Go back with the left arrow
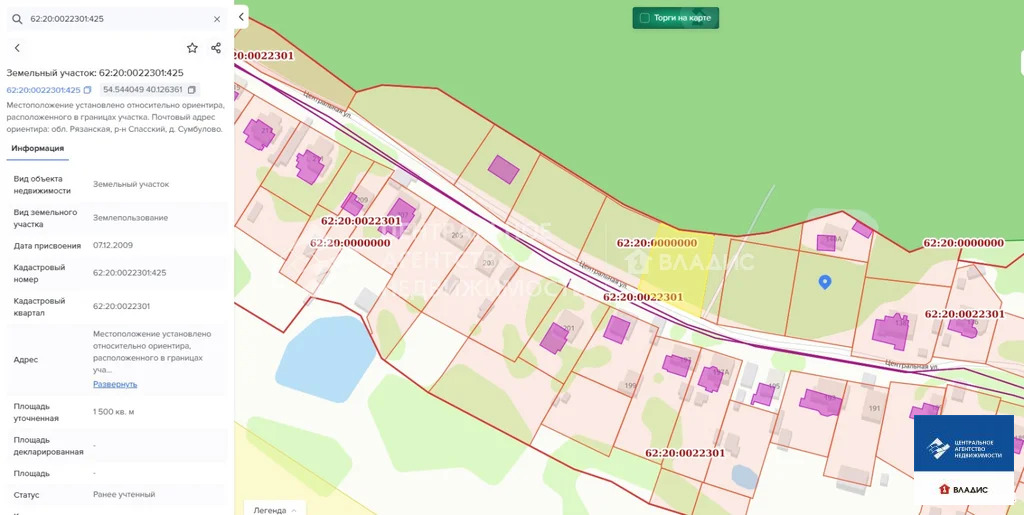 pyautogui.click(x=17, y=48)
